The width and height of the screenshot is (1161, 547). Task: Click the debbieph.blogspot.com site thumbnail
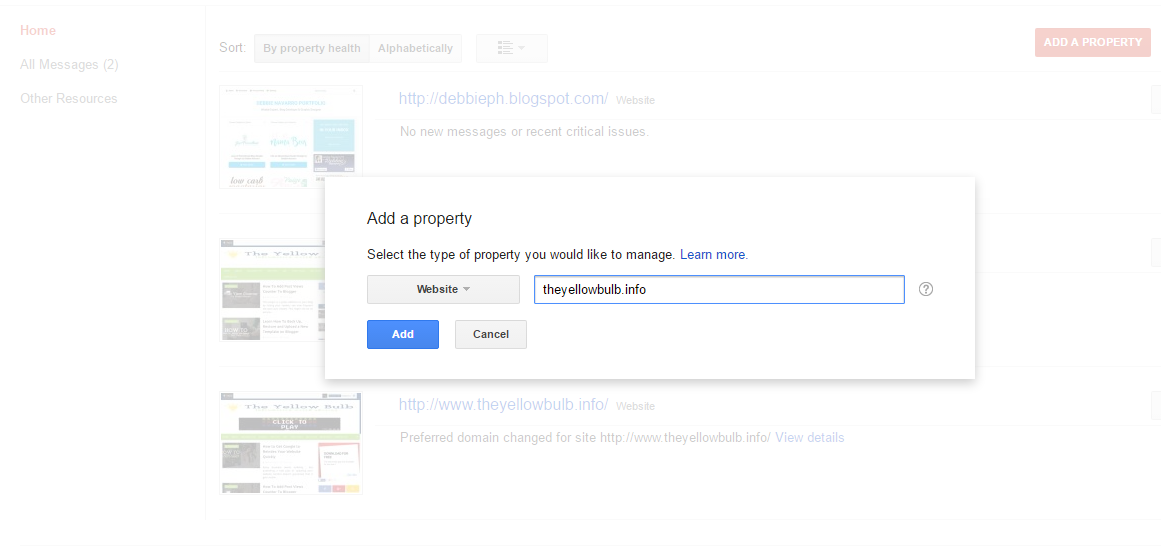291,137
